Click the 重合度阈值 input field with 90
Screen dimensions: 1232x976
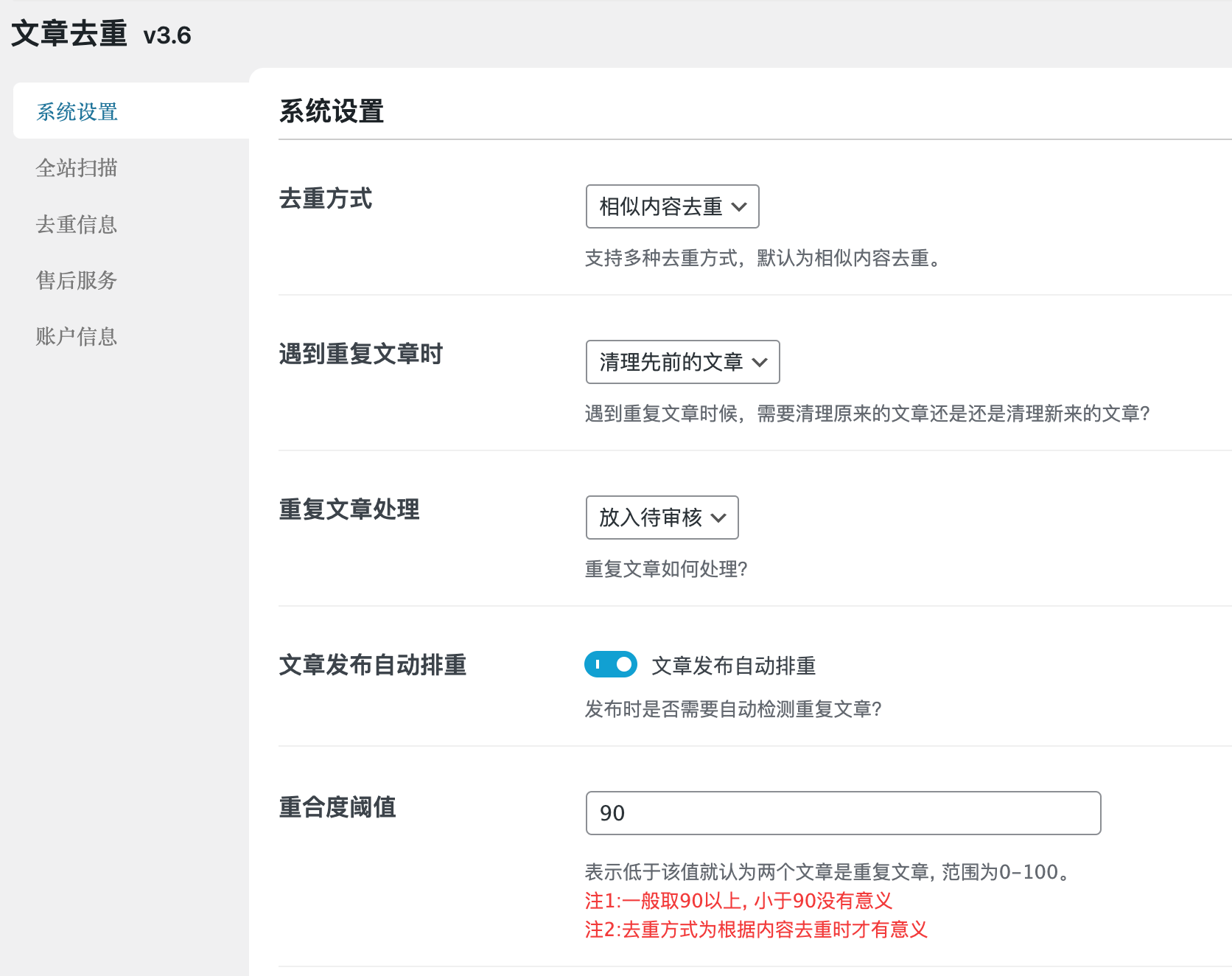(843, 813)
